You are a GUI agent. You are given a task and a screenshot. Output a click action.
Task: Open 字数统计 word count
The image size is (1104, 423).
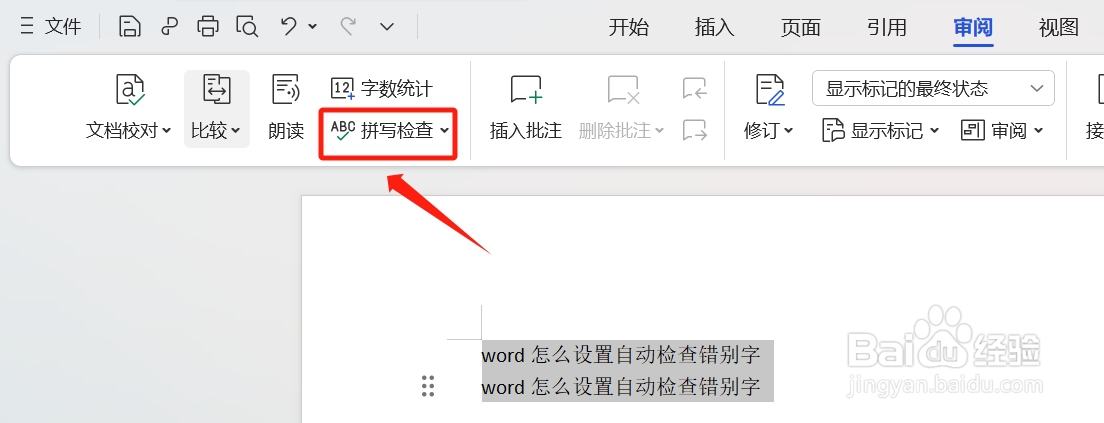(382, 89)
